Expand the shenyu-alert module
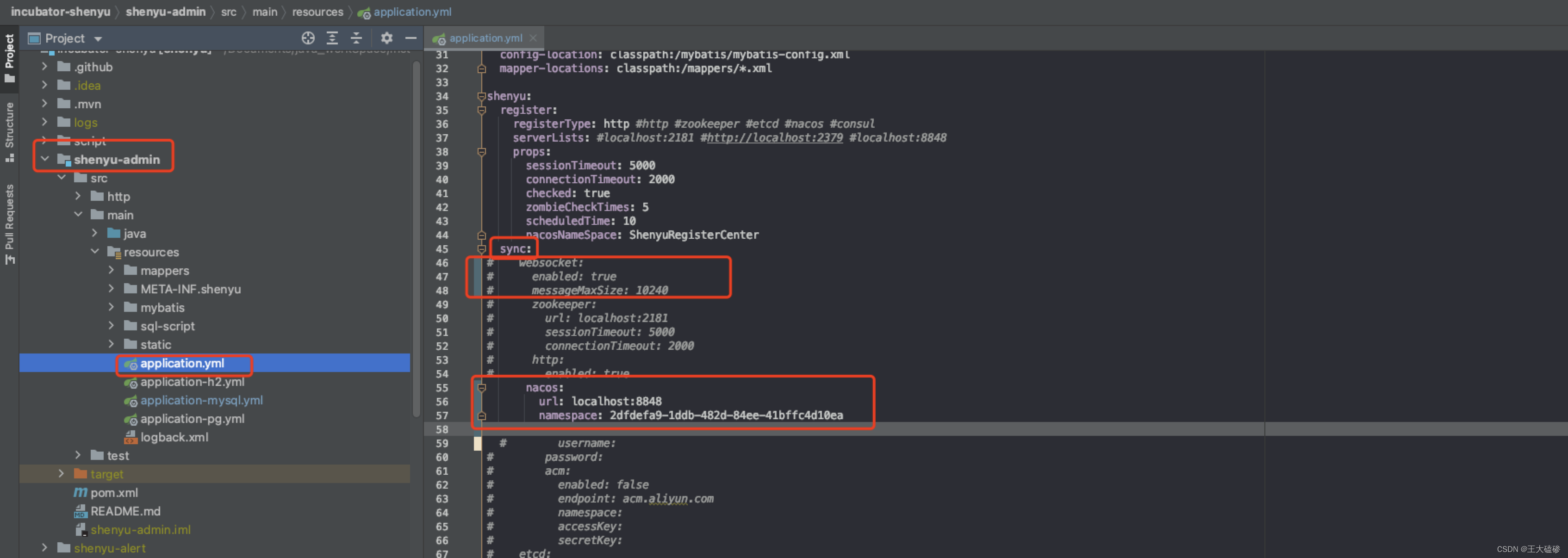This screenshot has width=1568, height=558. pyautogui.click(x=44, y=548)
